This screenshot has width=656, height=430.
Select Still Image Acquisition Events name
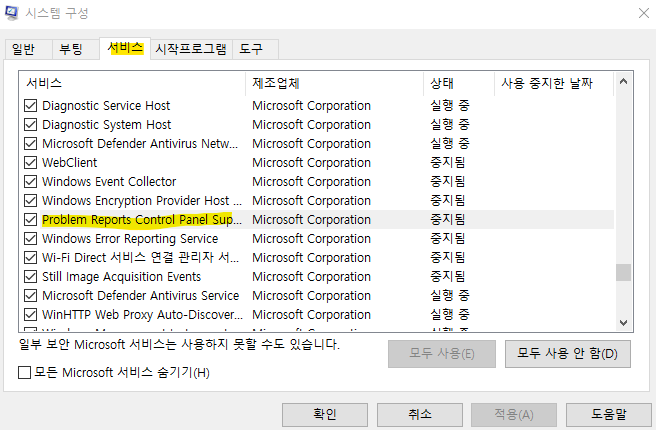coord(122,276)
